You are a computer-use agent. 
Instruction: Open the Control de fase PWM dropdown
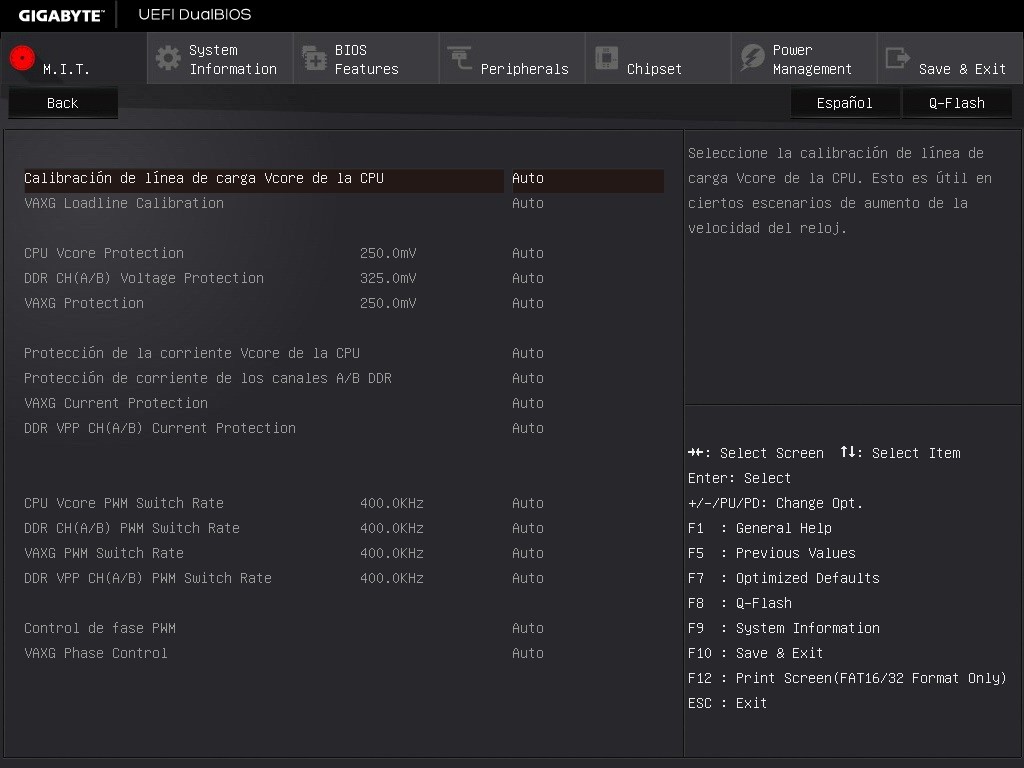528,628
